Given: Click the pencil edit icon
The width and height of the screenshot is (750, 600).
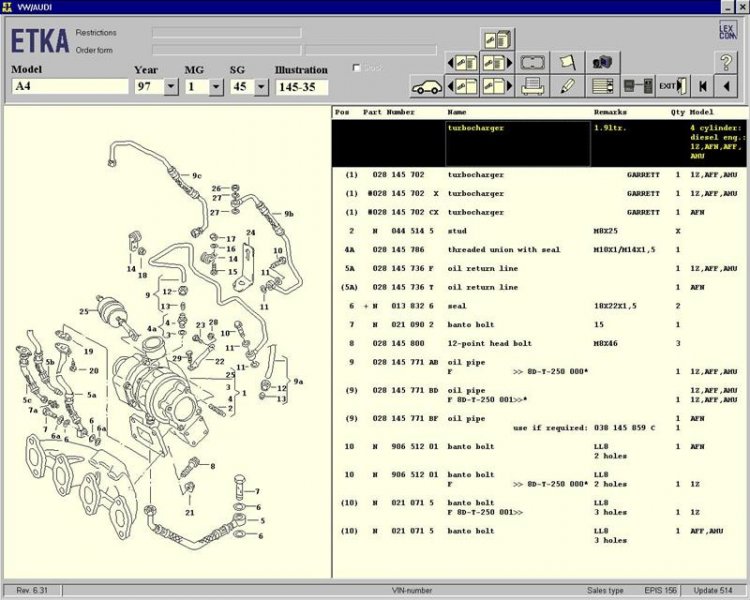Looking at the screenshot, I should coord(567,87).
